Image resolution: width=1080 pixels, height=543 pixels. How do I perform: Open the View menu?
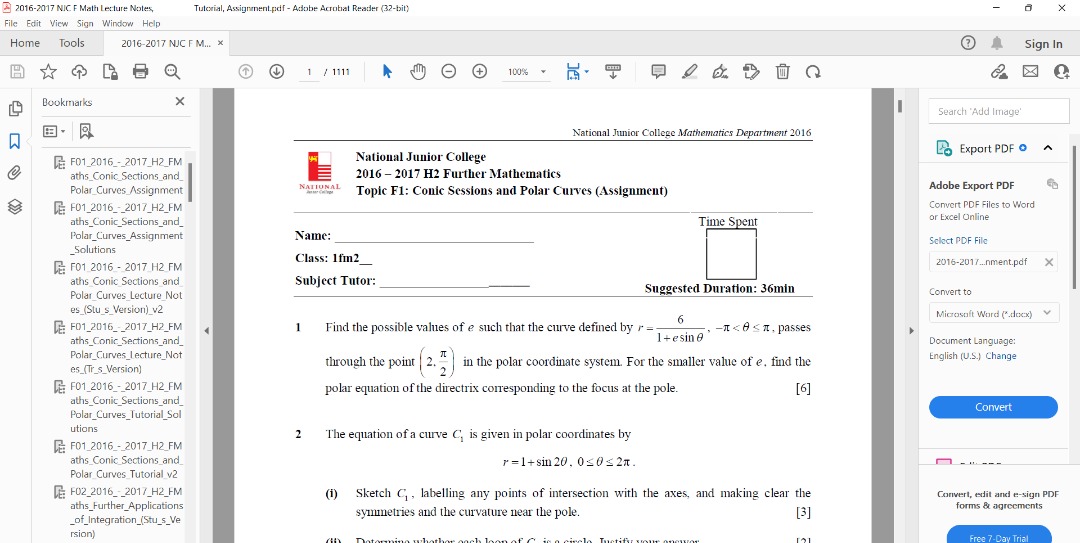point(59,23)
